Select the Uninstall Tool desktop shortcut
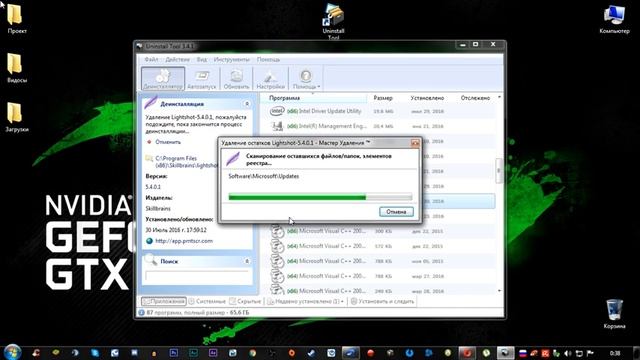The width and height of the screenshot is (640, 360). 333,21
